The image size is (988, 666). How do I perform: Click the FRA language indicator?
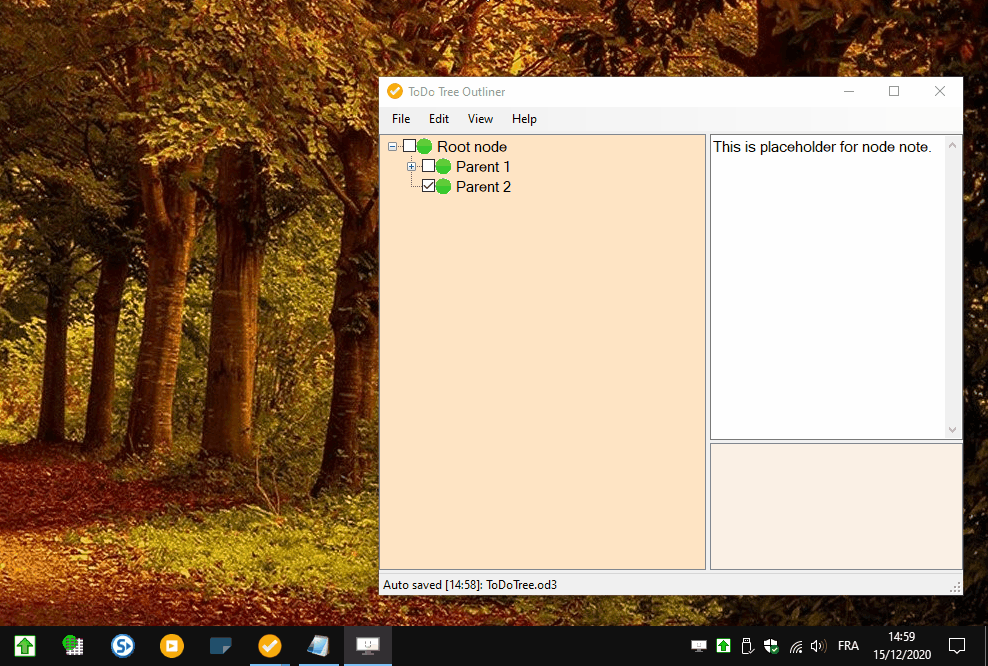click(x=848, y=646)
